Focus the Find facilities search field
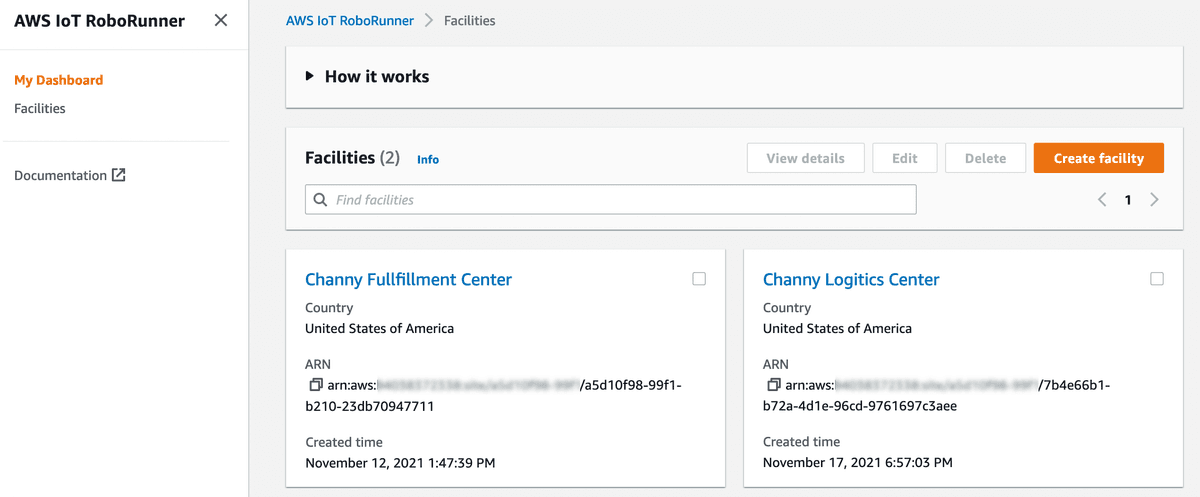The image size is (1200, 497). pyautogui.click(x=611, y=200)
